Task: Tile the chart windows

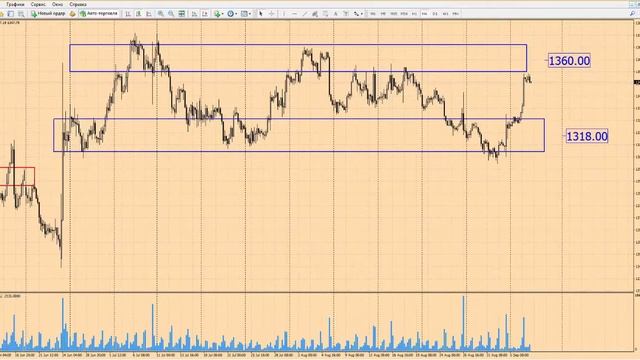Action: pyautogui.click(x=182, y=14)
